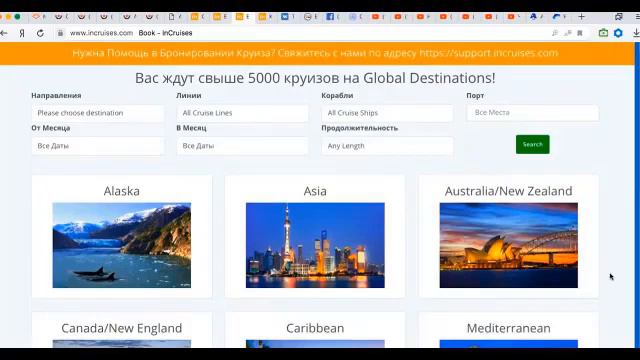This screenshot has height=360, width=640.
Task: Open the 'All Cruise Lines' dropdown
Action: pos(242,113)
